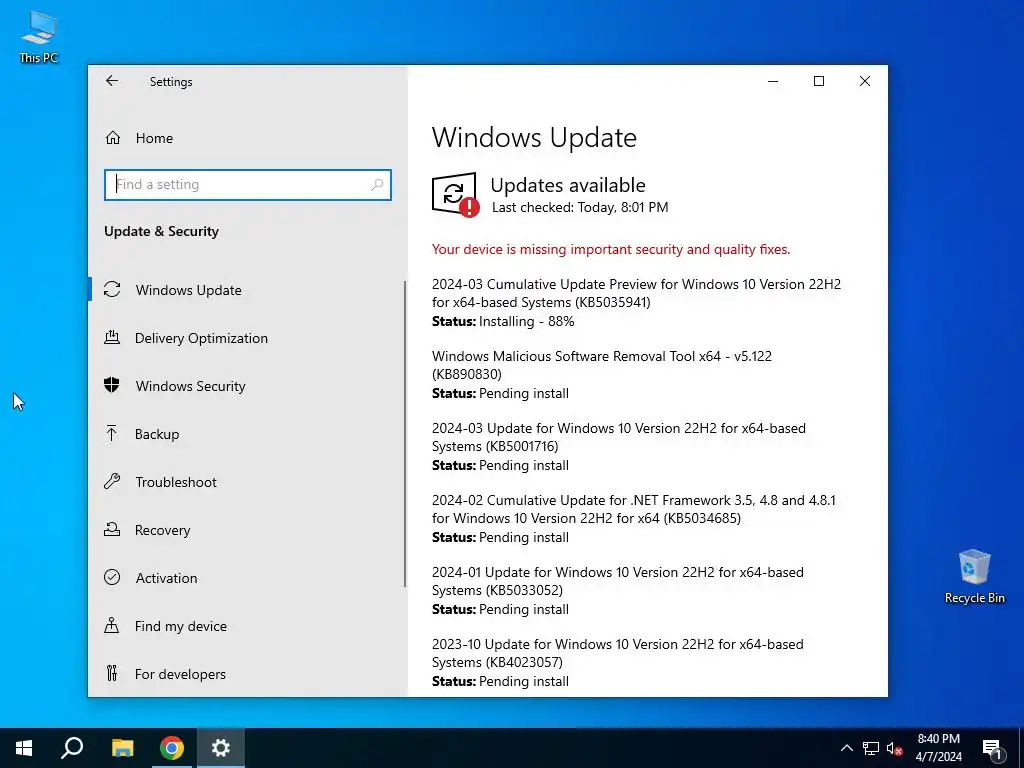Open This PC desktop icon
This screenshot has width=1024, height=768.
click(x=39, y=37)
